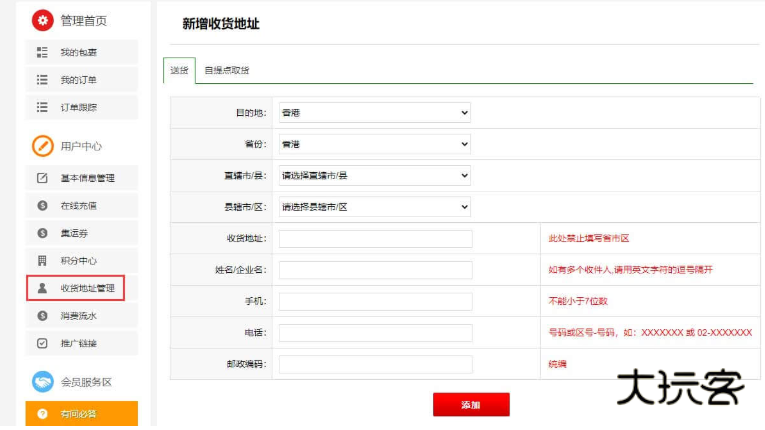Screen dimensions: 765x430
Task: Expand the 县辖市/区 dropdown
Action: 373,207
